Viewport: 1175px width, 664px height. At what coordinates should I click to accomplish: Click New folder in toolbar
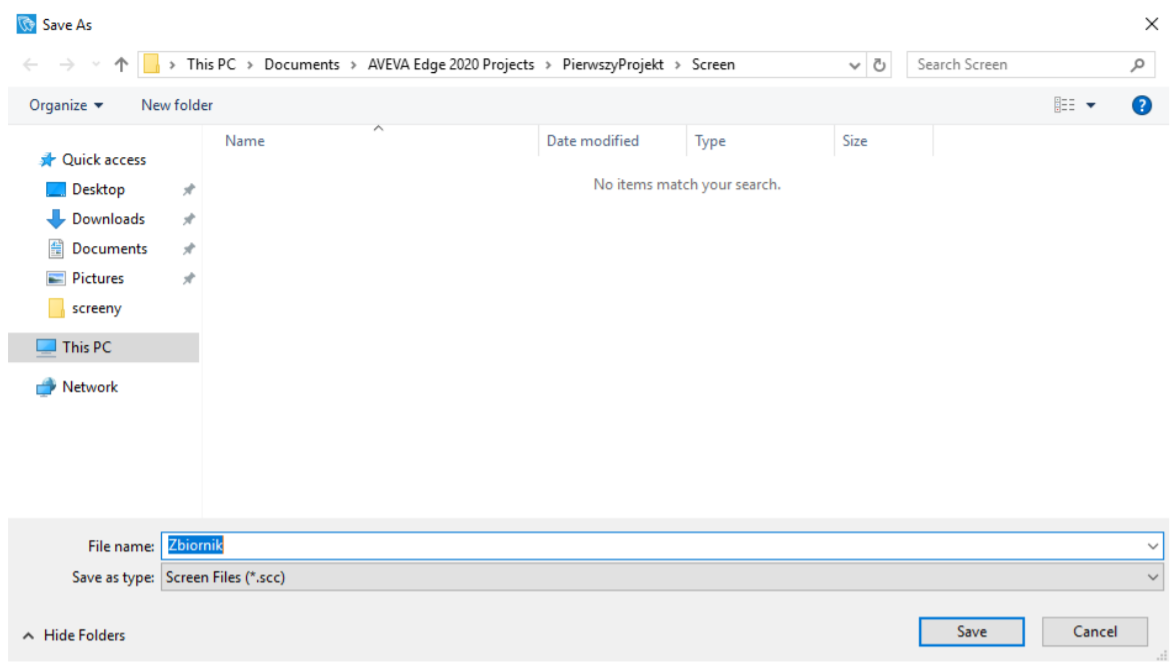point(177,105)
